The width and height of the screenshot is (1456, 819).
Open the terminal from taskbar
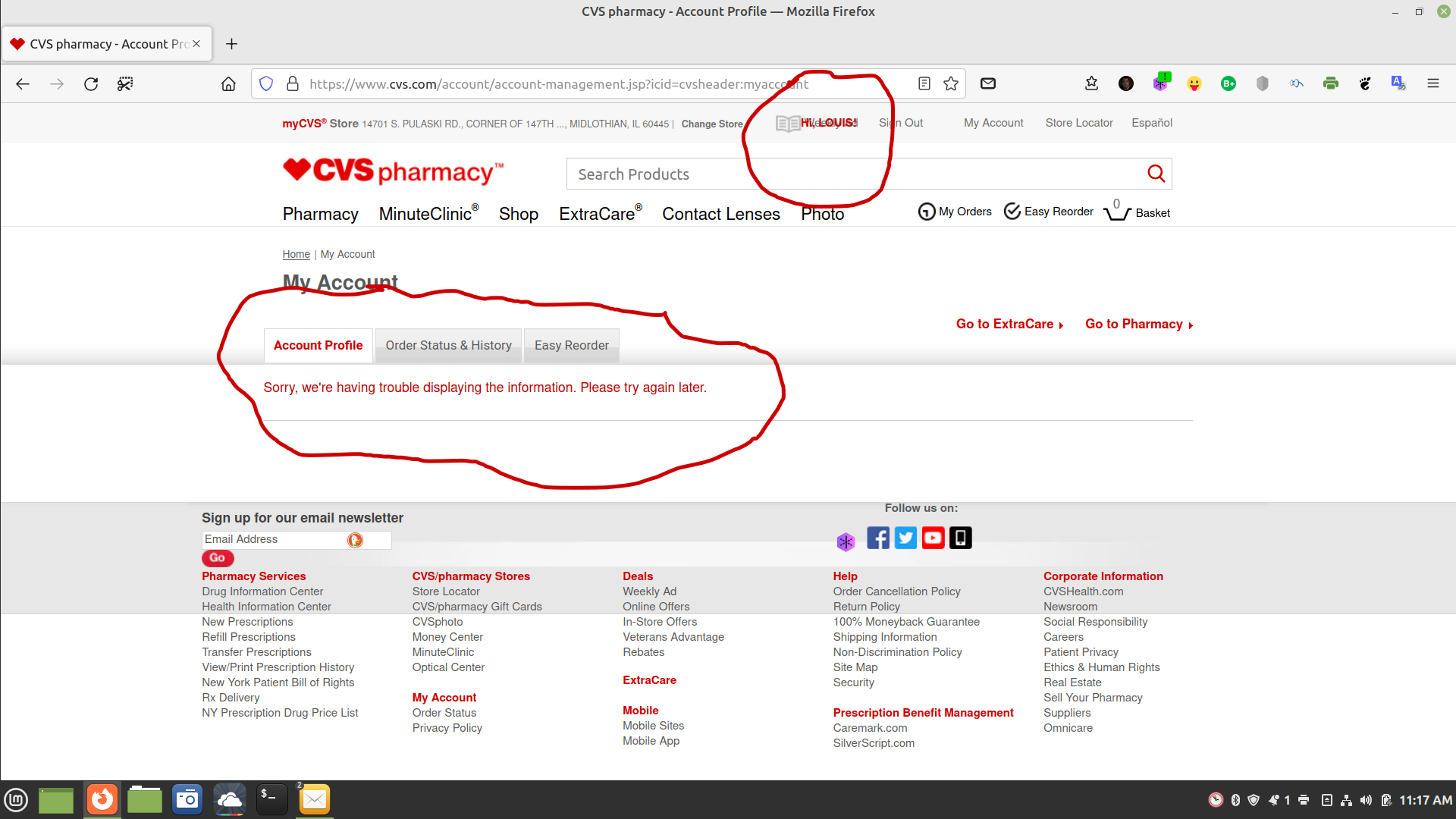(x=271, y=799)
